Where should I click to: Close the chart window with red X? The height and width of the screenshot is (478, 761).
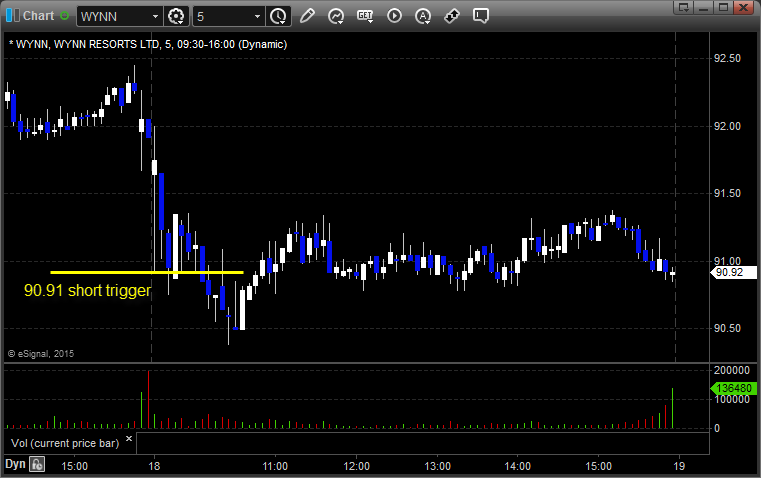click(x=743, y=7)
